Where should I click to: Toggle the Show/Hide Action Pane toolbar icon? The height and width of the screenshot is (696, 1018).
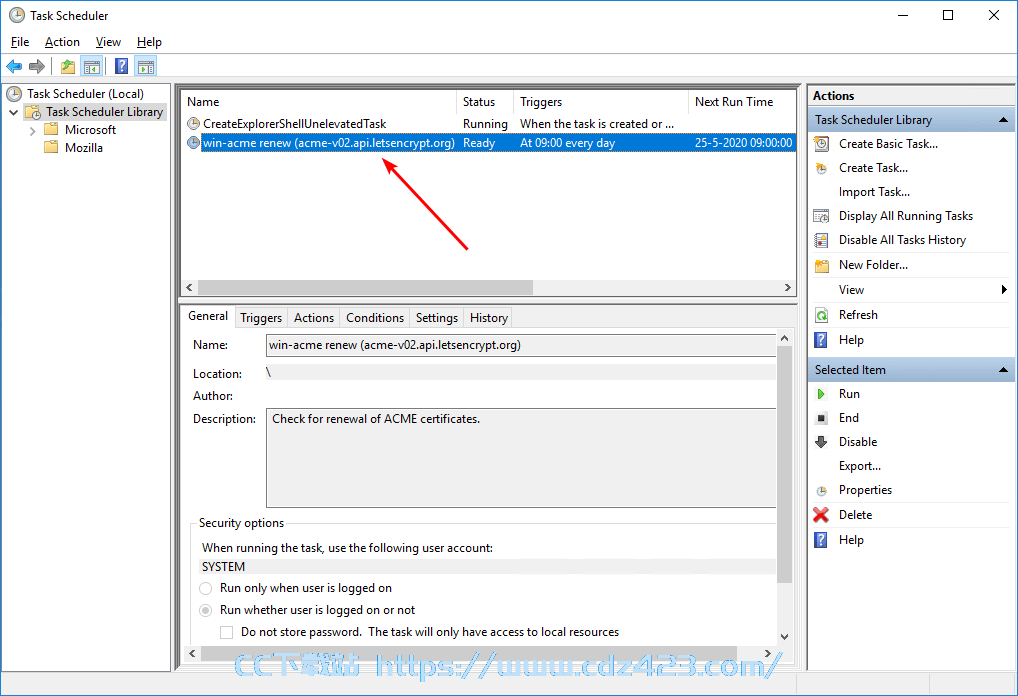tap(146, 66)
